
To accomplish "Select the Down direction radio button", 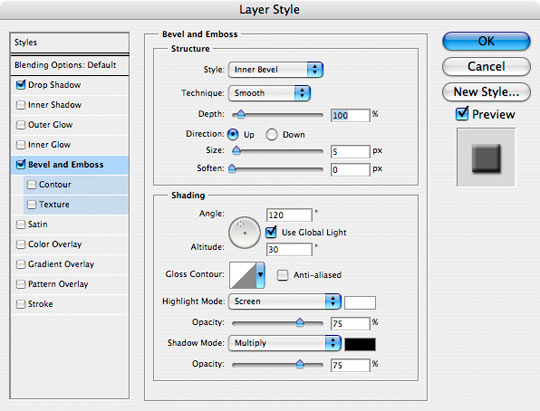I will point(271,135).
